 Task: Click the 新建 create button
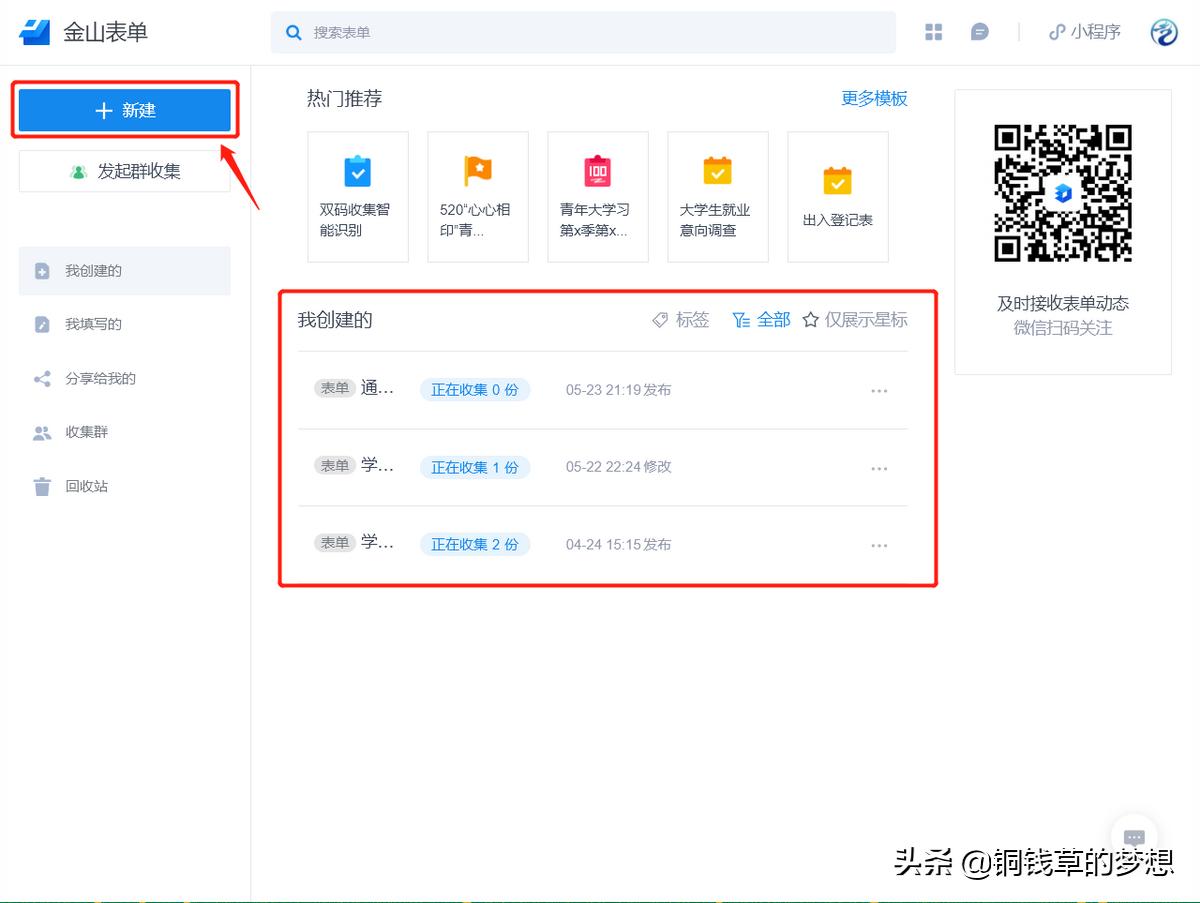tap(125, 110)
